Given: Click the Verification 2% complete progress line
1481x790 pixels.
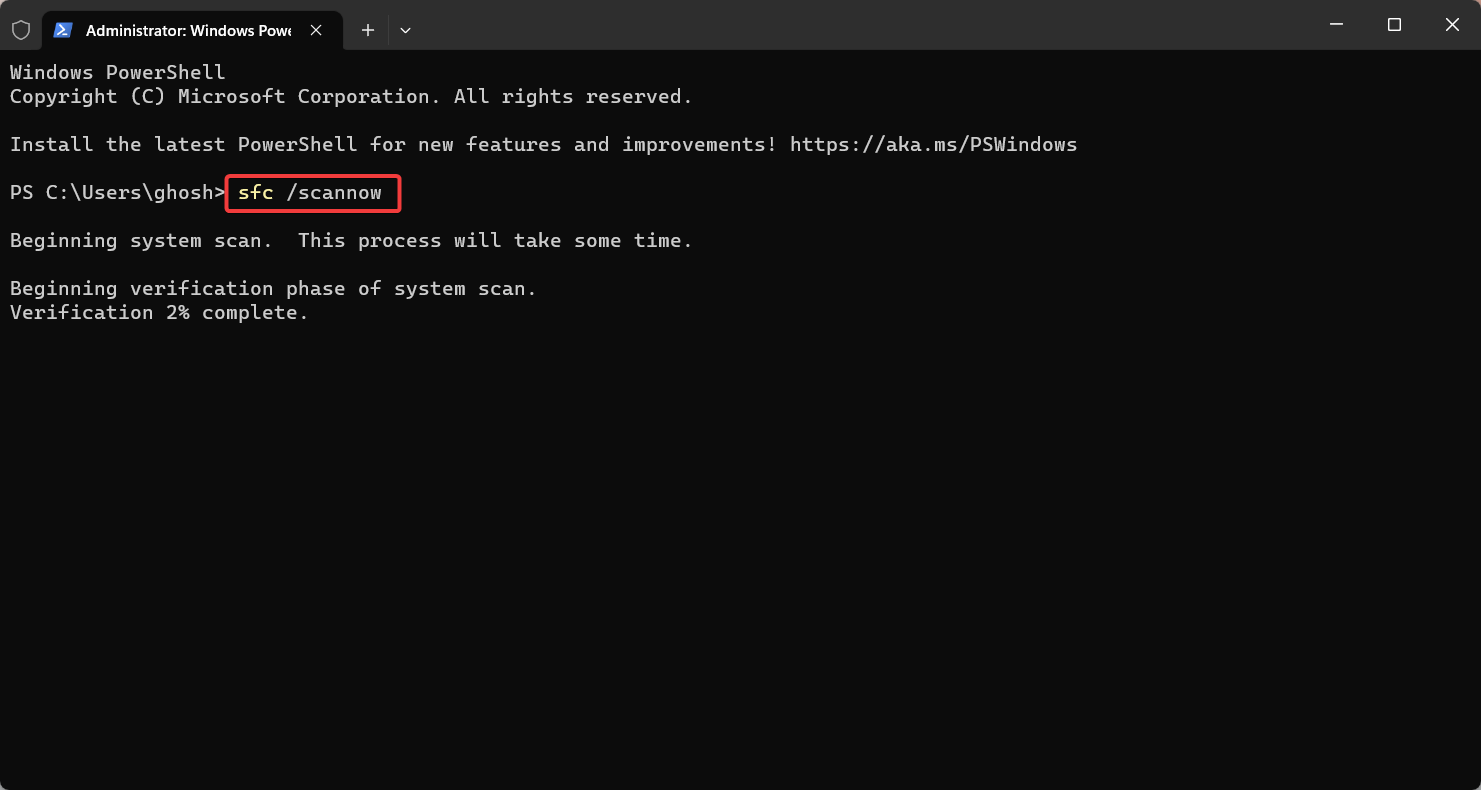Looking at the screenshot, I should (160, 312).
